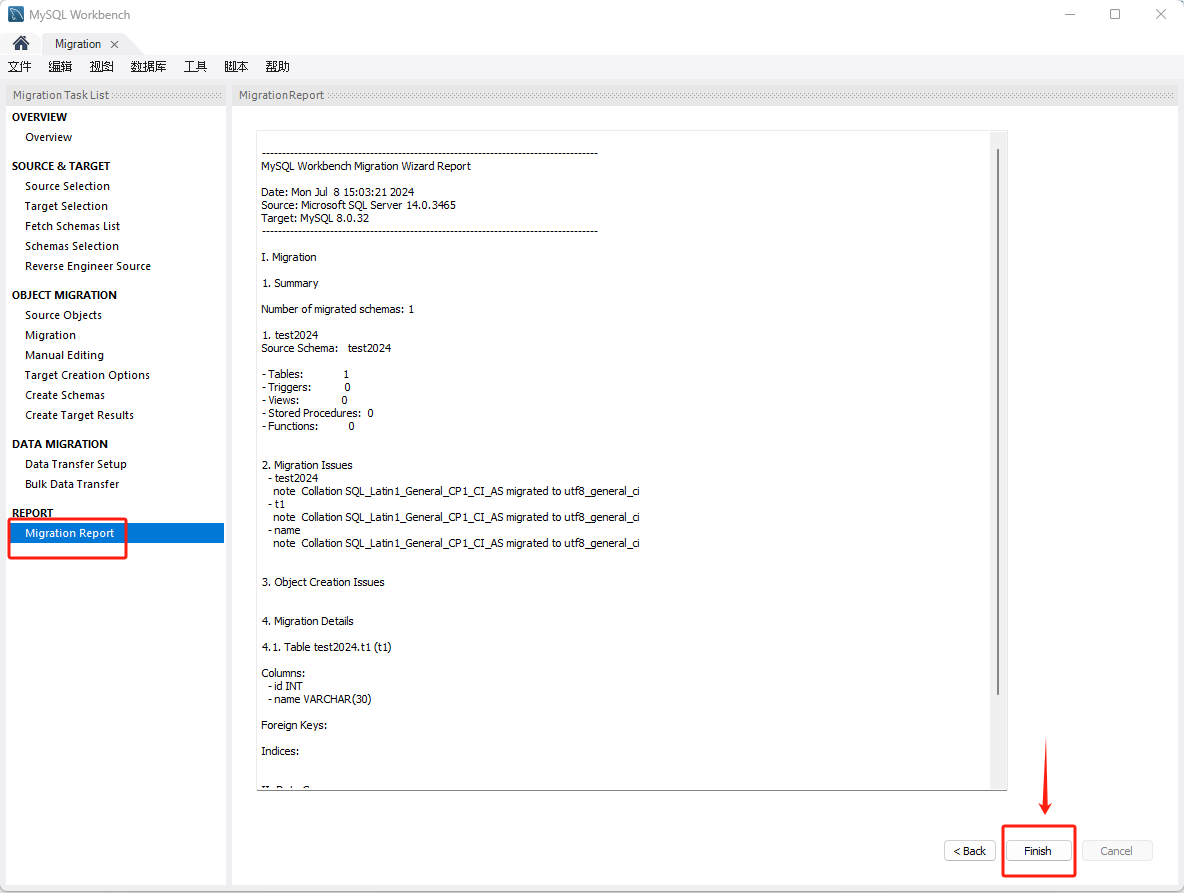This screenshot has height=893, width=1184.
Task: Open the 数据库 menu
Action: point(148,67)
